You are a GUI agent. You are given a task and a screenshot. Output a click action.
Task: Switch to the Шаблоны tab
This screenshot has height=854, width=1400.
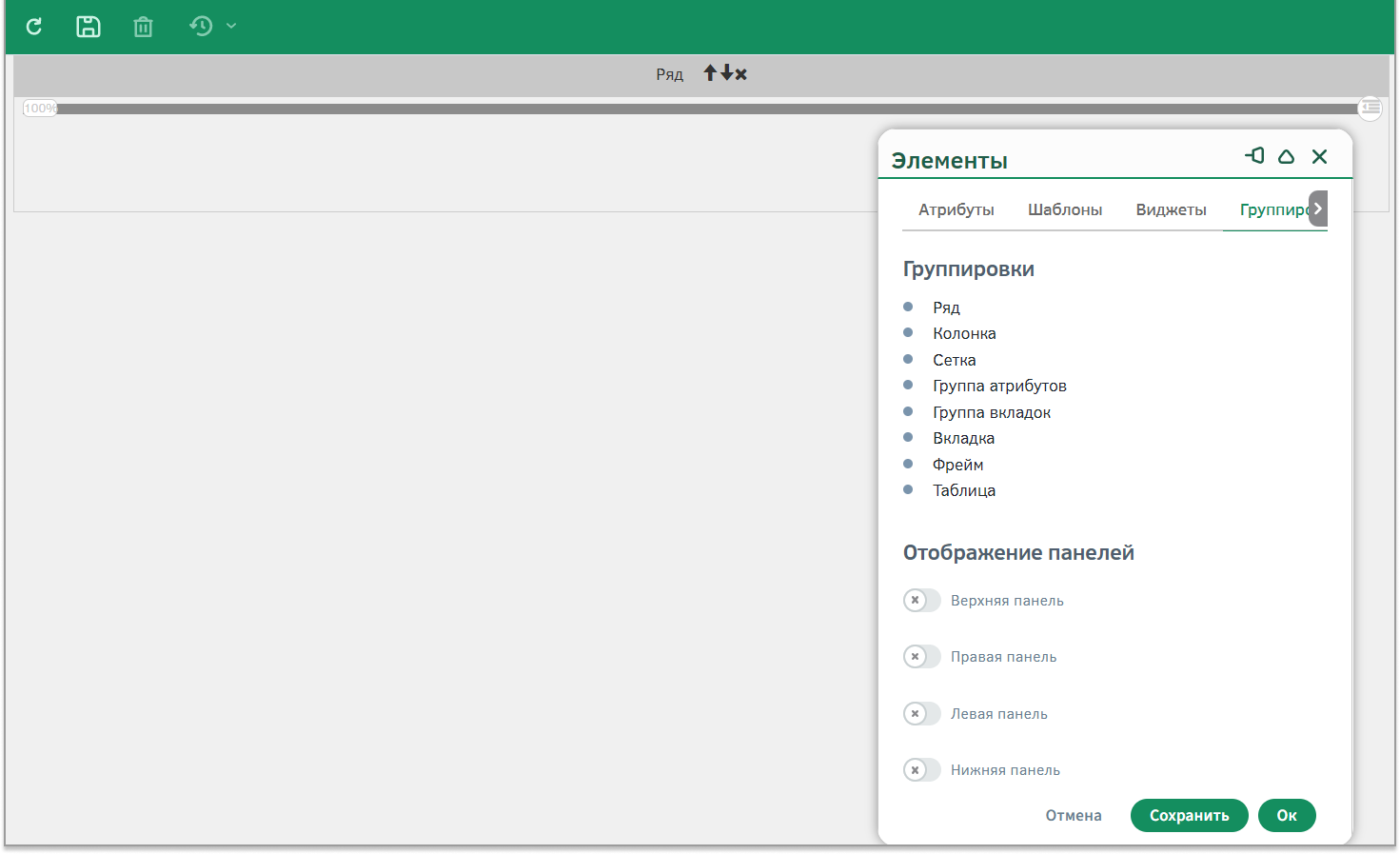1065,209
